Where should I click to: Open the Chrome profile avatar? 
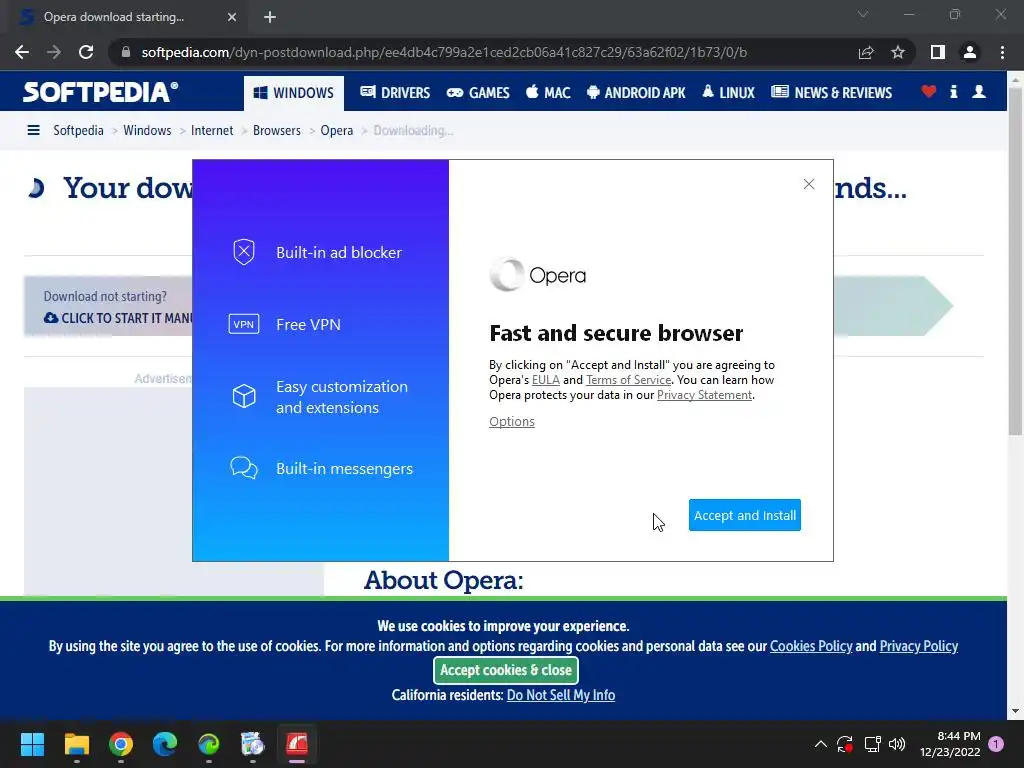coord(970,52)
